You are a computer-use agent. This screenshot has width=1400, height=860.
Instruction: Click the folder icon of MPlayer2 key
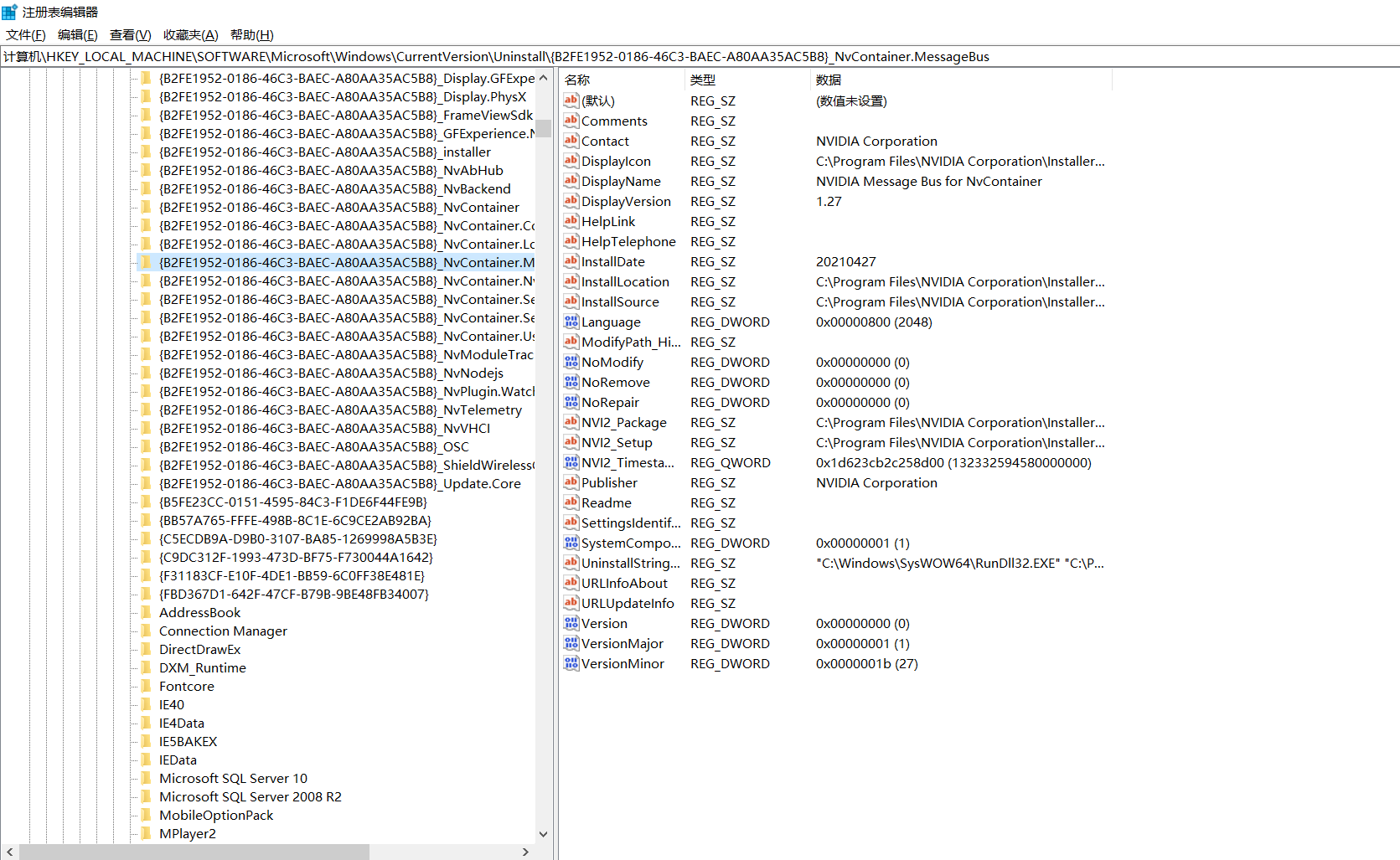click(x=146, y=833)
